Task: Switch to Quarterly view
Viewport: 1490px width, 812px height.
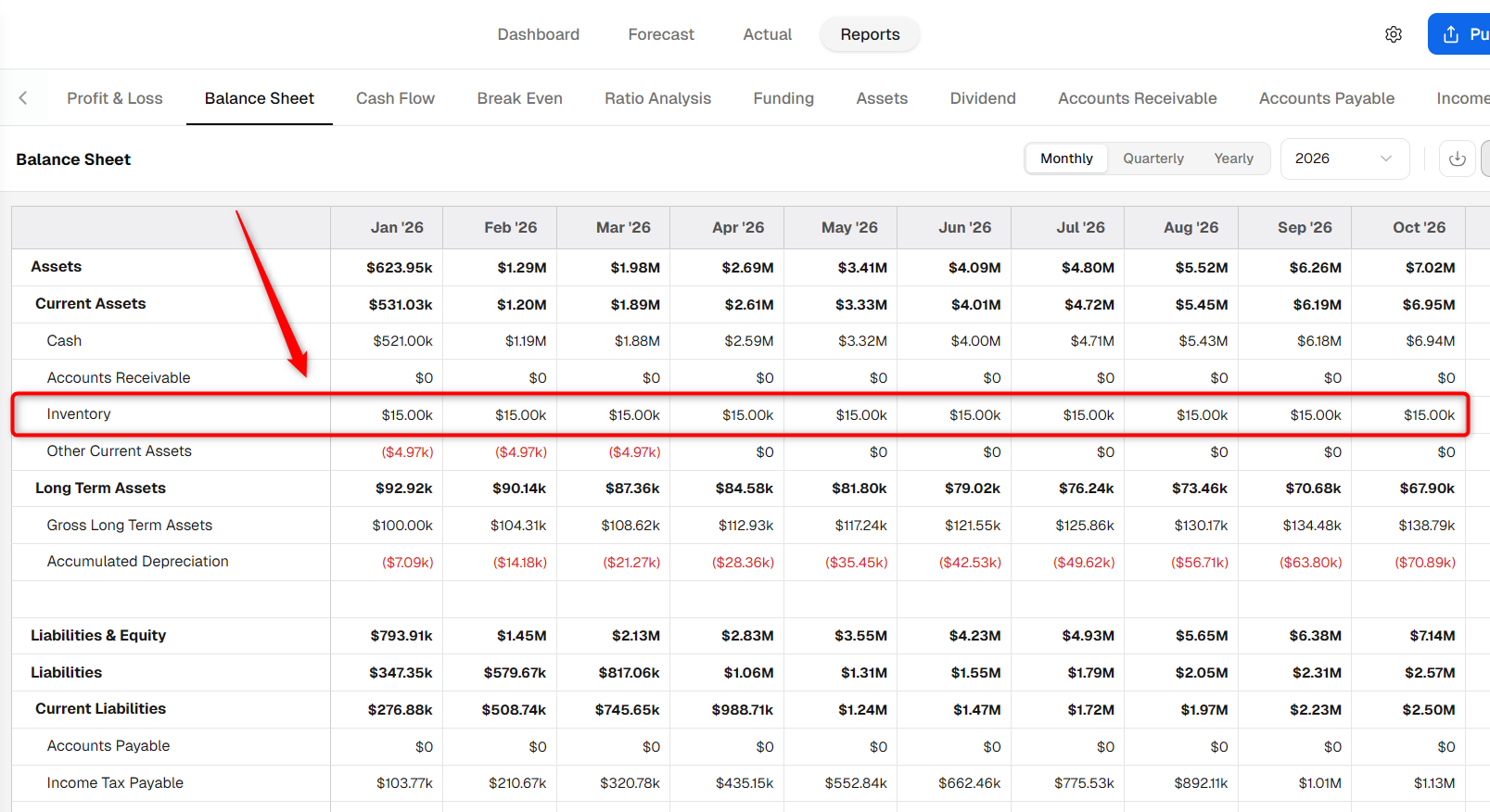Action: coord(1153,159)
